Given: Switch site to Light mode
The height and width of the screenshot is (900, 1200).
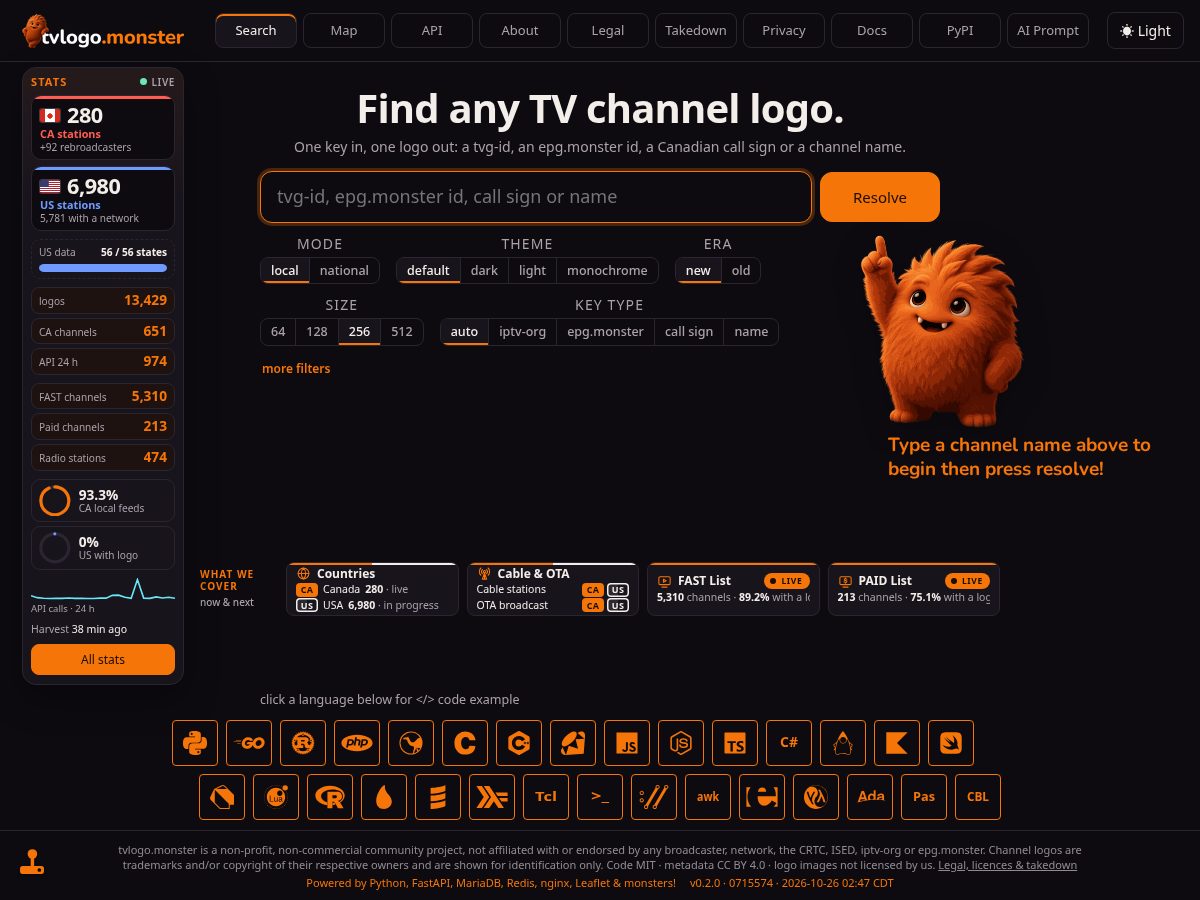Looking at the screenshot, I should tap(1145, 31).
